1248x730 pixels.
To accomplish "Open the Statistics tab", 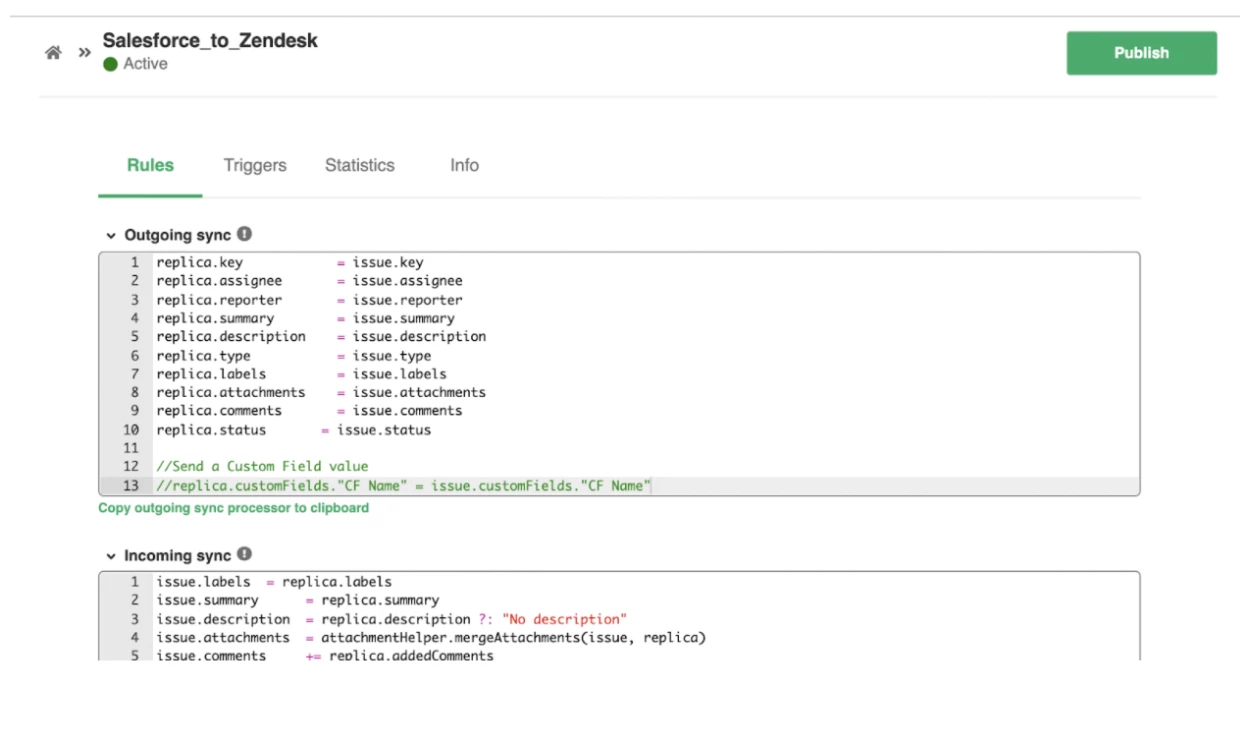I will click(360, 166).
